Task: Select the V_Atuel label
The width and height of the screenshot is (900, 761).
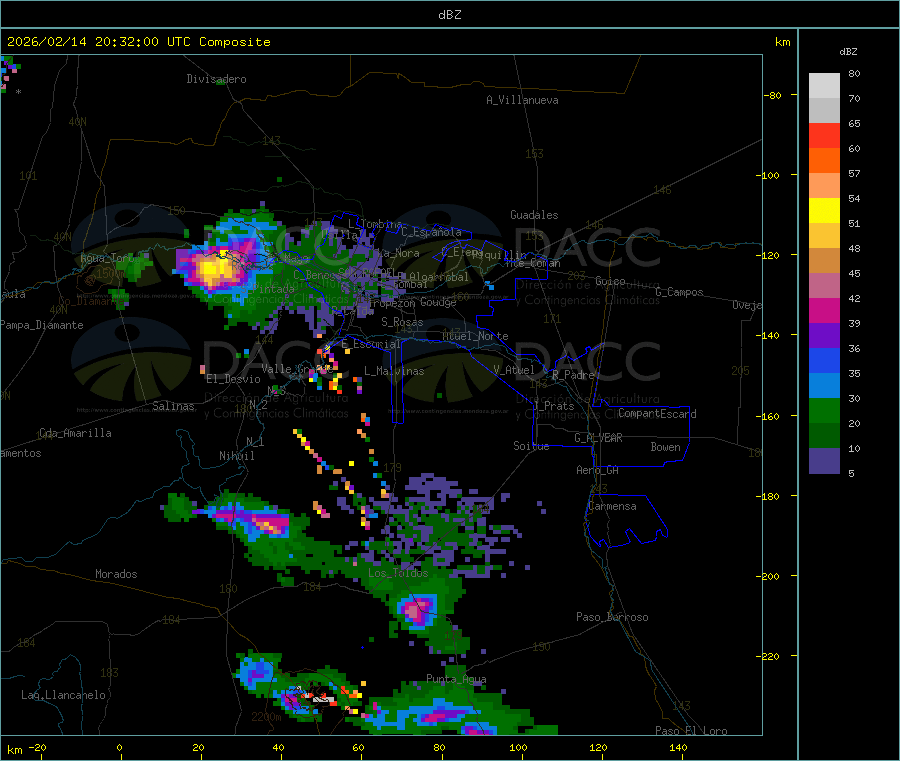Action: 514,370
